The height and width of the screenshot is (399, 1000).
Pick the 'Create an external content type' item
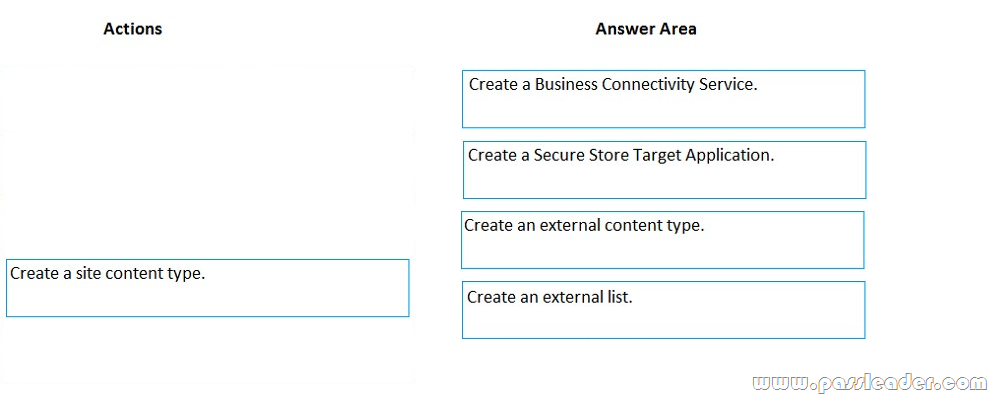(663, 240)
